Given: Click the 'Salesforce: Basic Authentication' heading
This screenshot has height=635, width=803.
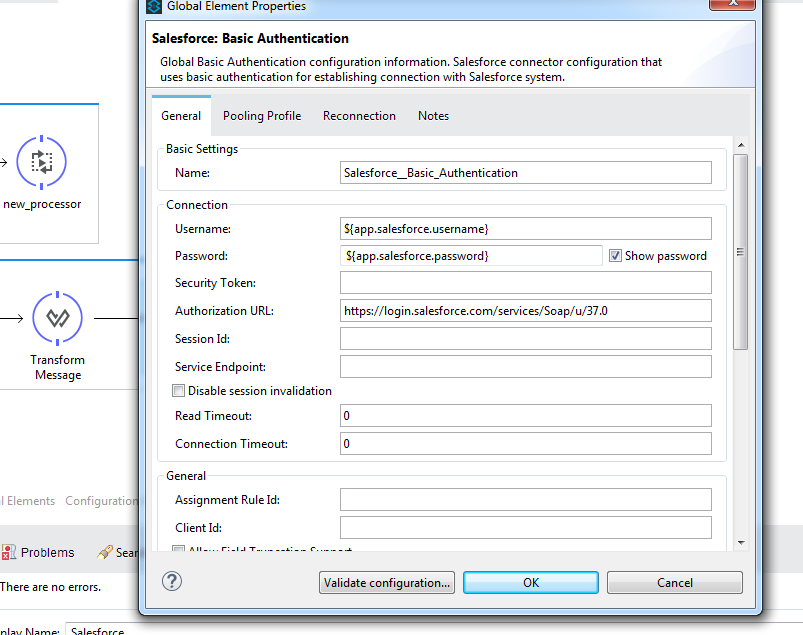Looking at the screenshot, I should pos(250,38).
